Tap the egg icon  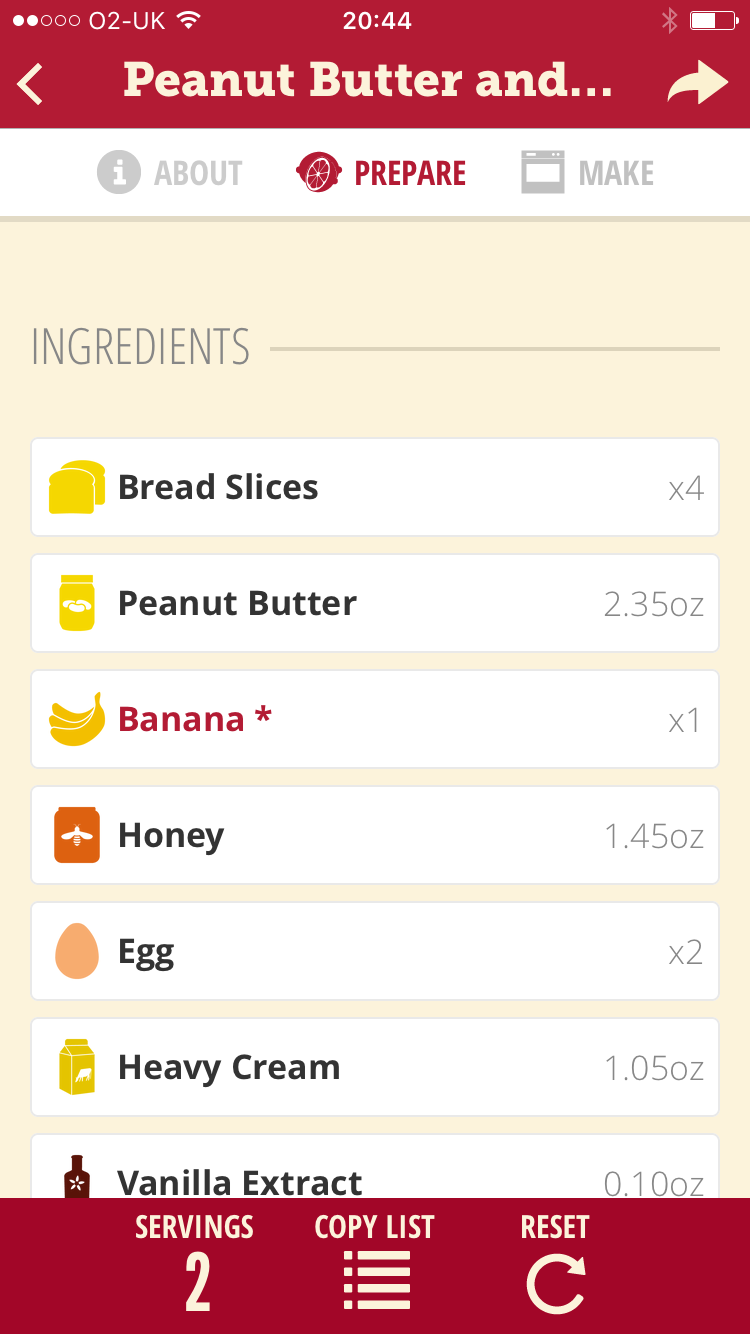(x=77, y=951)
